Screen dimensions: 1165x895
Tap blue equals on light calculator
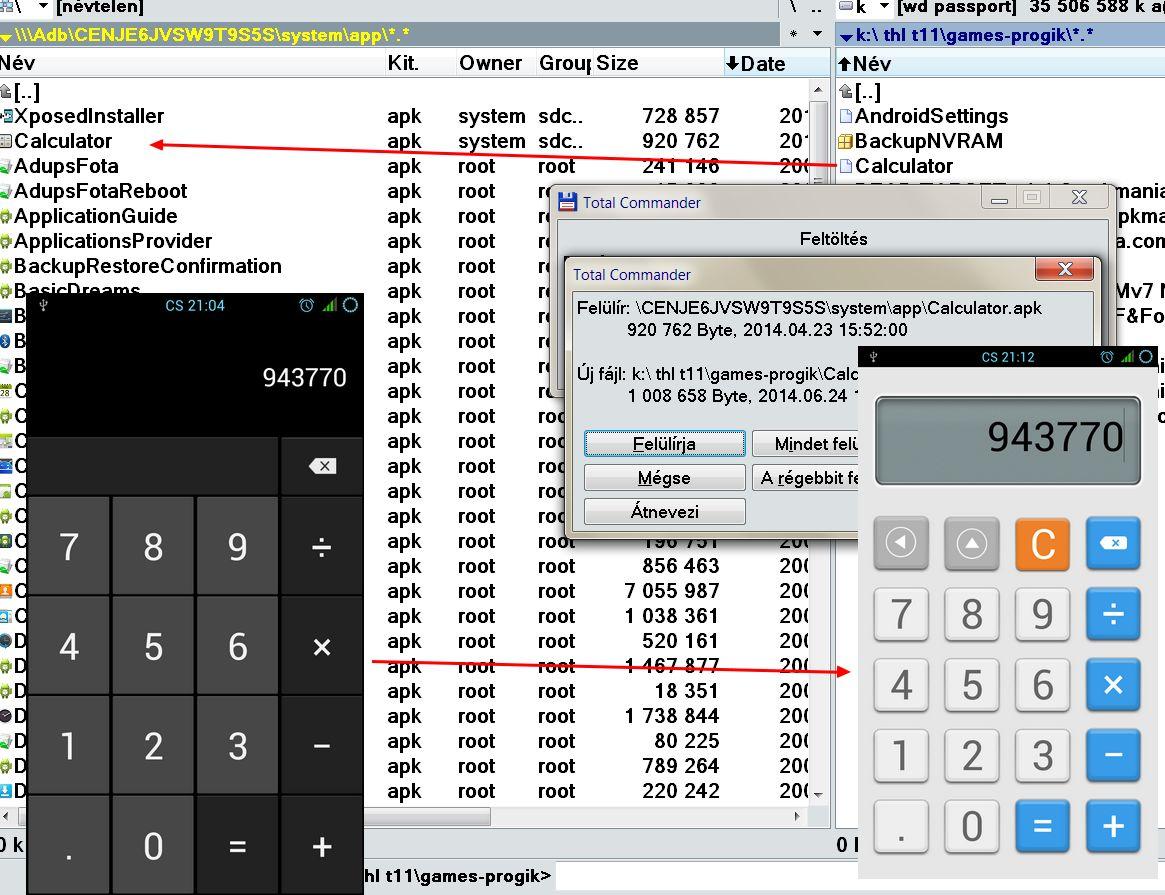(x=1042, y=826)
